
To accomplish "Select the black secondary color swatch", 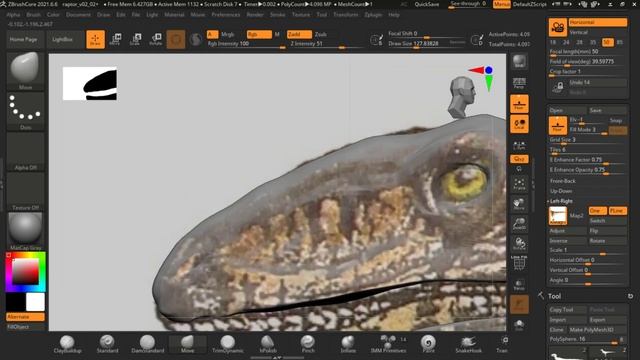I will point(16,302).
